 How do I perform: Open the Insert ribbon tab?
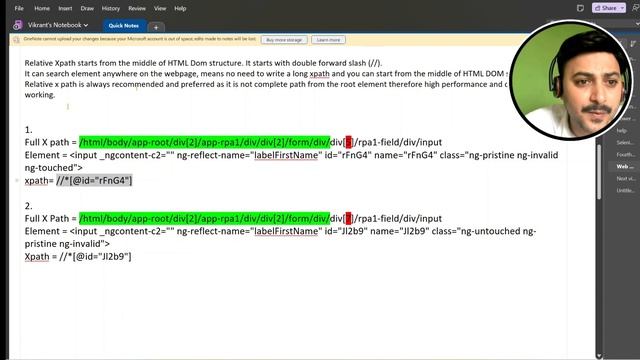pyautogui.click(x=65, y=8)
